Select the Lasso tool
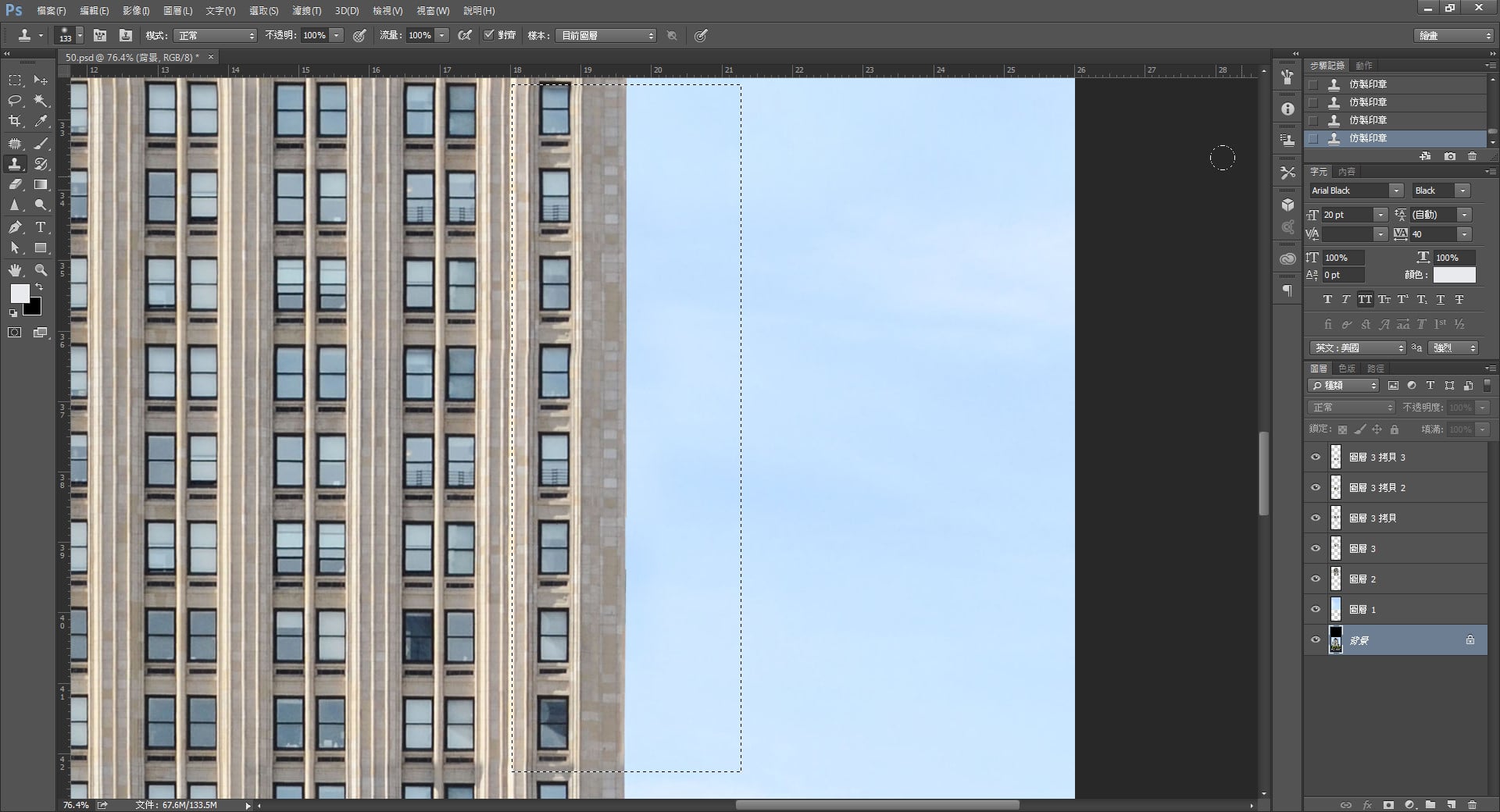Viewport: 1500px width, 812px height. click(15, 101)
